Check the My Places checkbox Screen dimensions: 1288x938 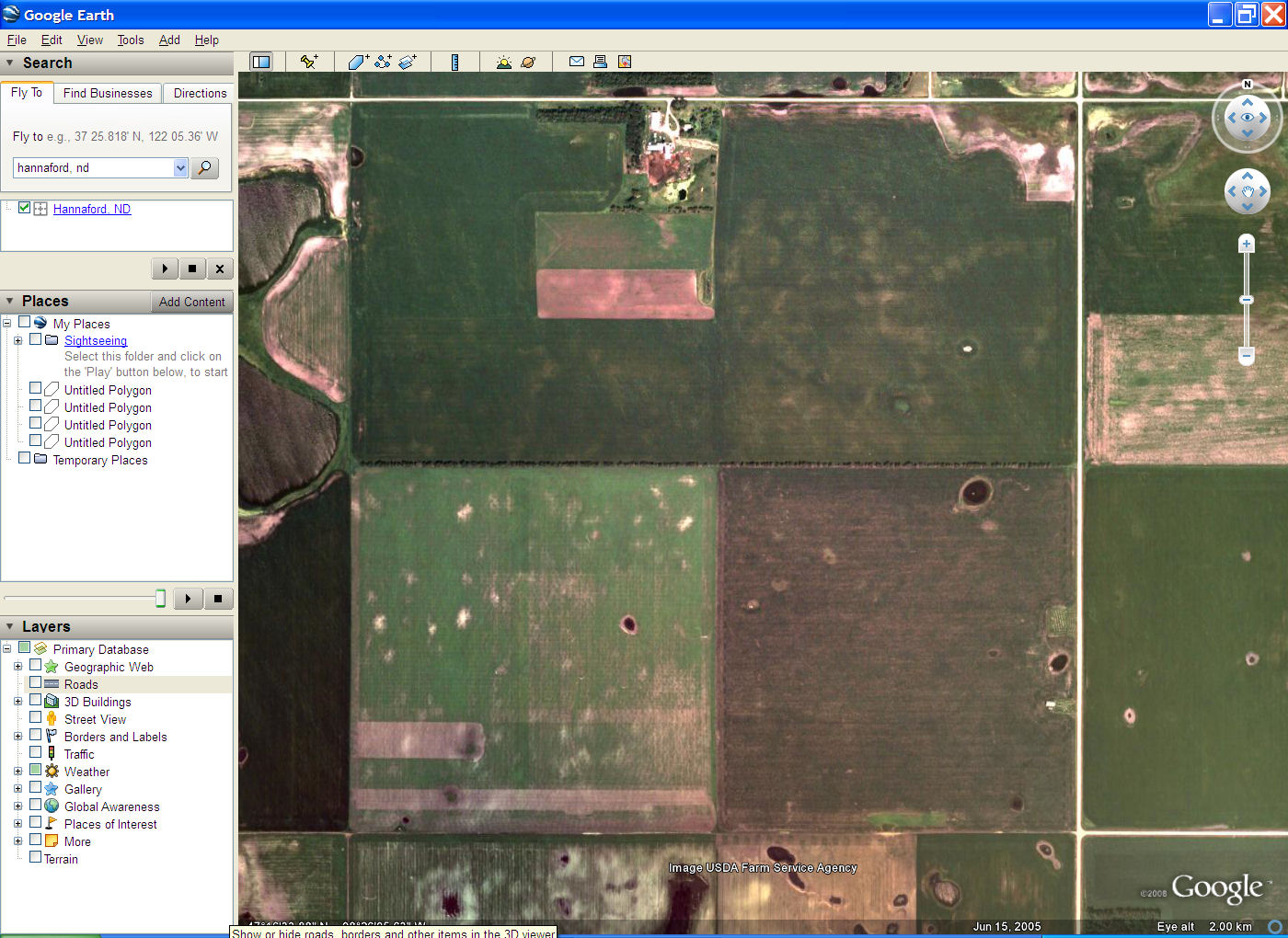pos(25,323)
